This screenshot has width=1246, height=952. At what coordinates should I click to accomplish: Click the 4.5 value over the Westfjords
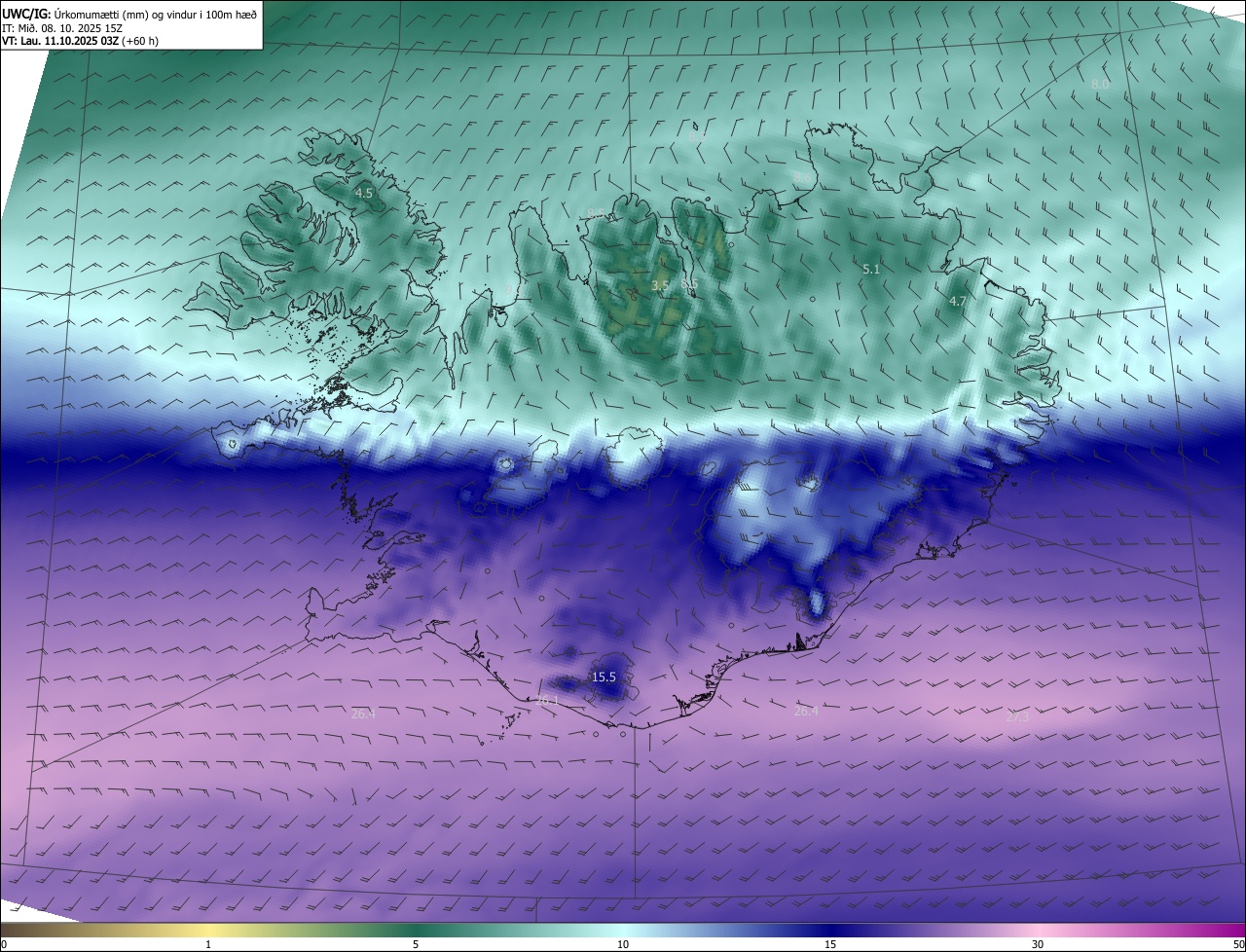(x=363, y=194)
